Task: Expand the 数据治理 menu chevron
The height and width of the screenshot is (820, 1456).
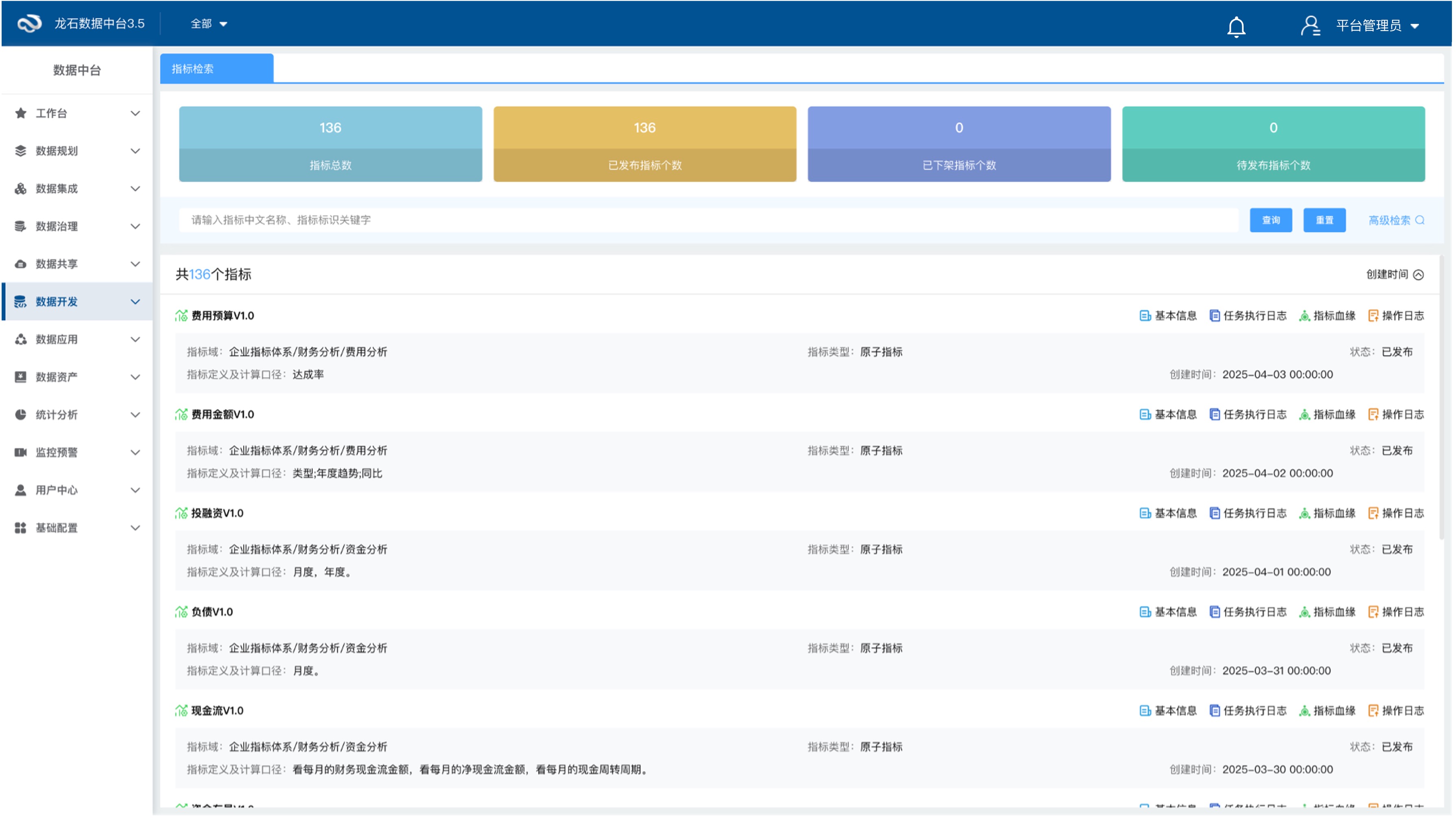Action: coord(135,227)
